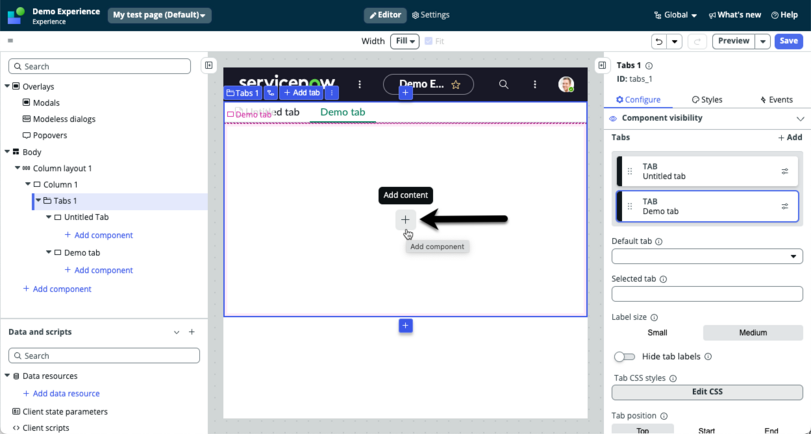Open the undo history dropdown arrow
Viewport: 811px width, 434px height.
point(674,41)
